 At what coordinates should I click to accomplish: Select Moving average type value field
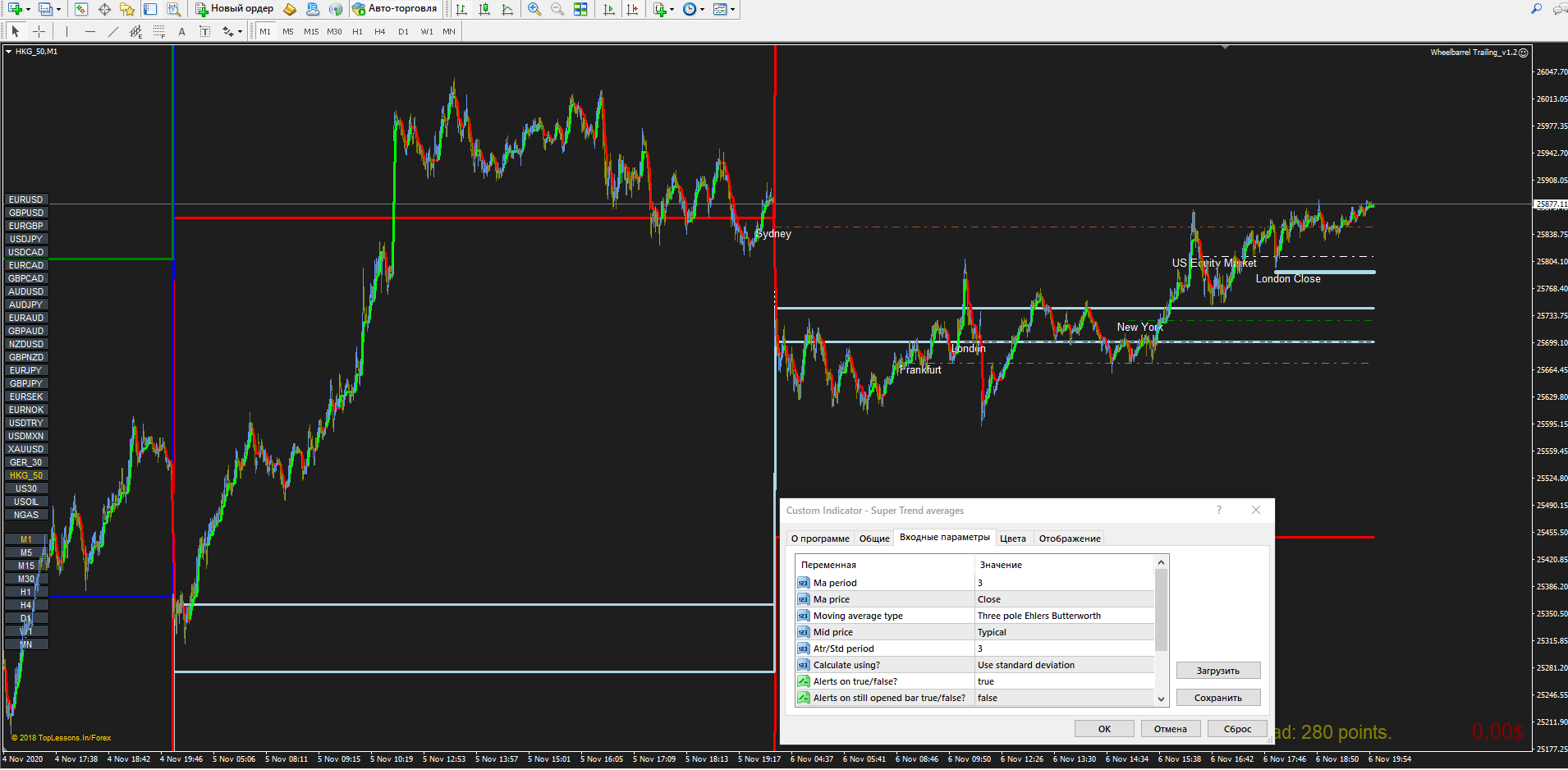[x=1065, y=616]
